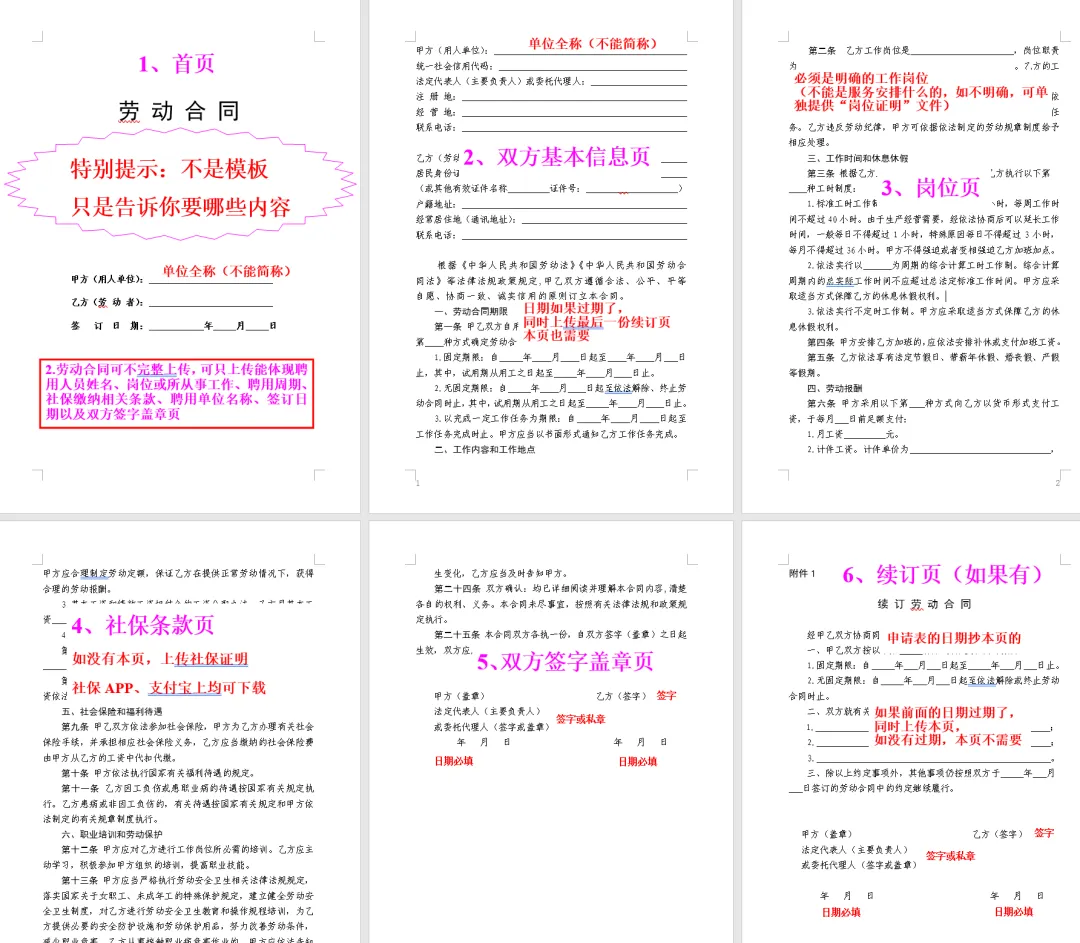Click the "特别提示：不是模板" callout text
The width and height of the screenshot is (1080, 943).
[169, 169]
